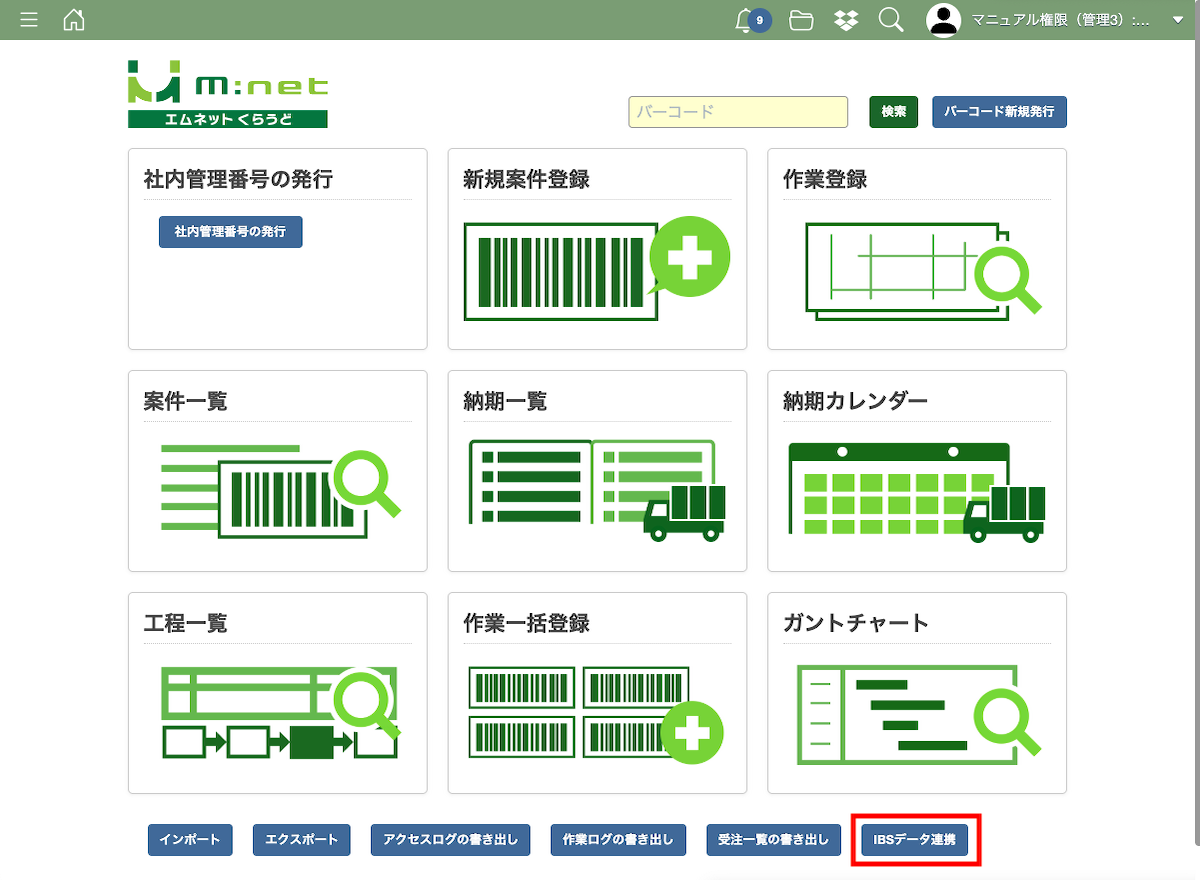Open ガントチャート chart icon
The height and width of the screenshot is (880, 1200).
click(916, 713)
